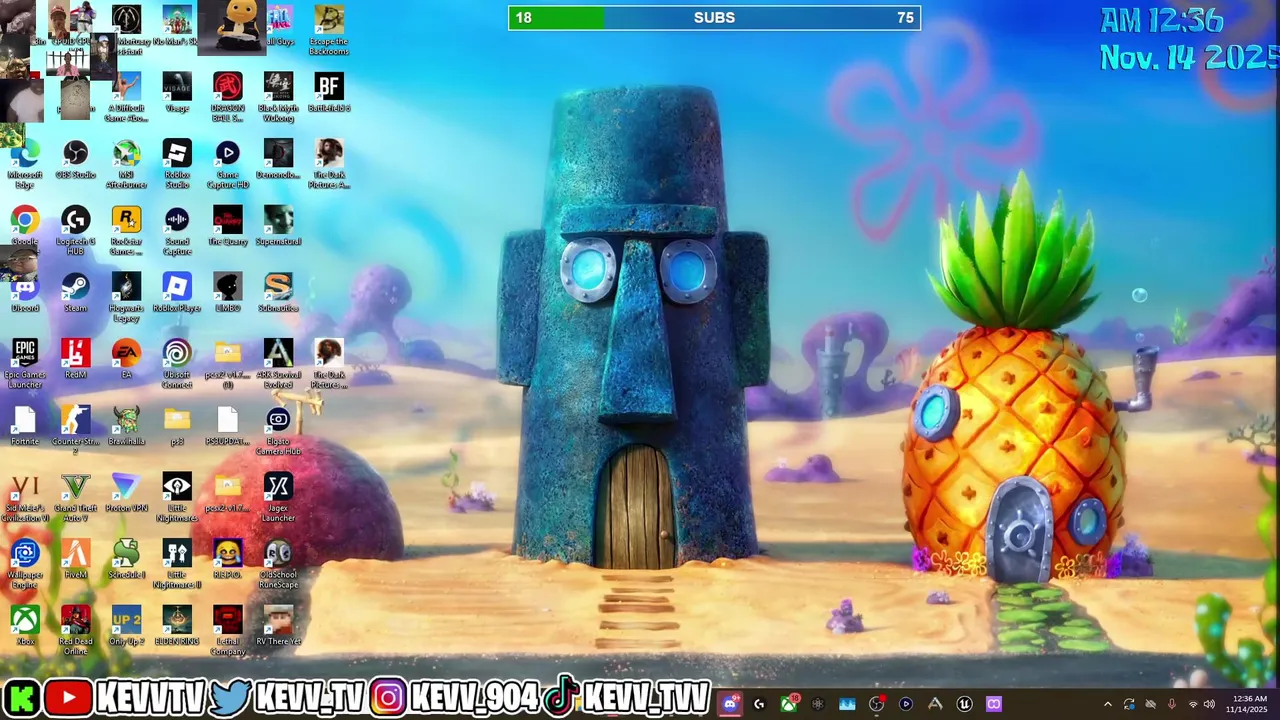
Task: Click the microphone icon in system tray
Action: click(x=1171, y=704)
